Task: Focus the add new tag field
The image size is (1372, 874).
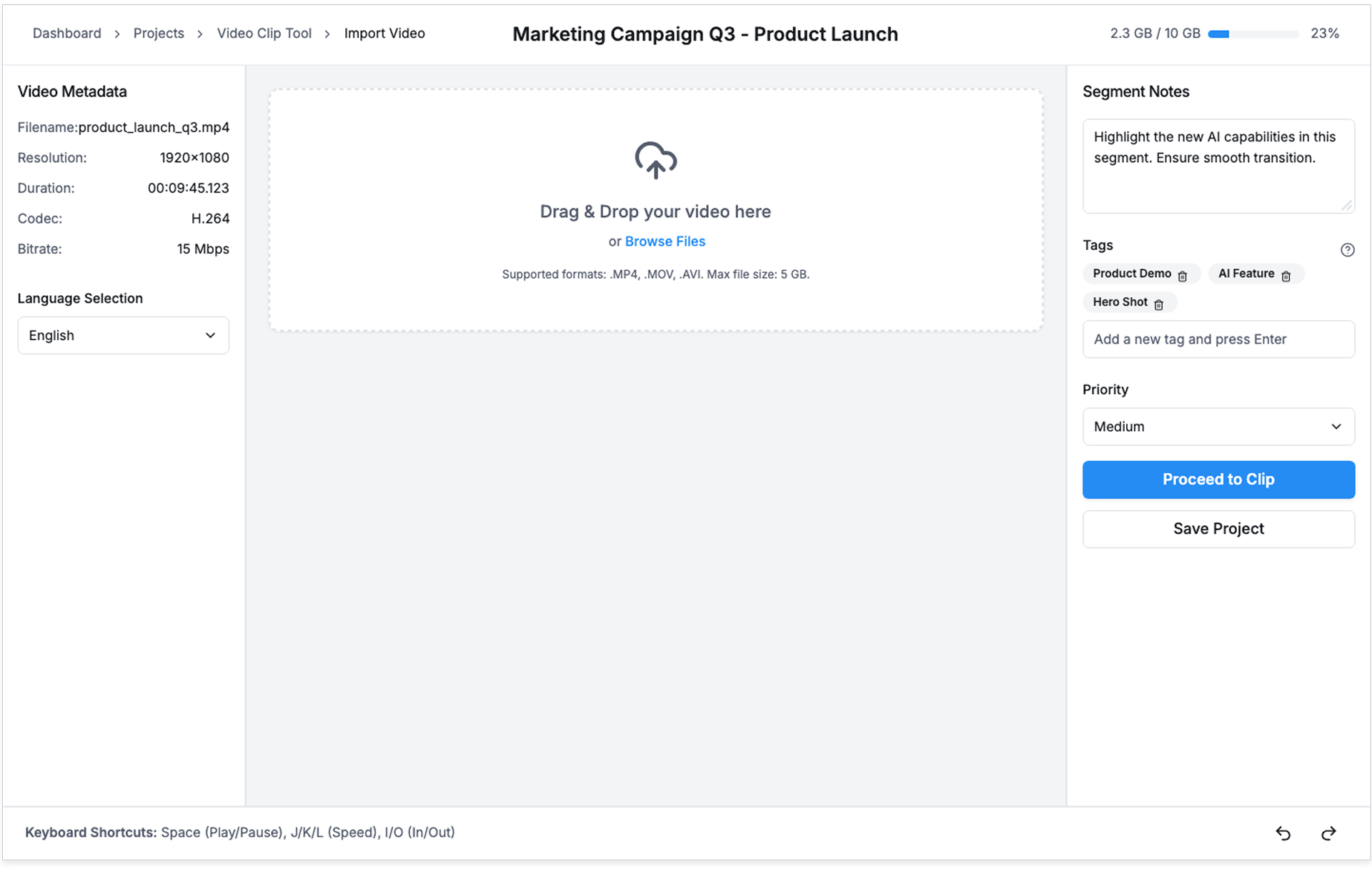Action: 1218,339
